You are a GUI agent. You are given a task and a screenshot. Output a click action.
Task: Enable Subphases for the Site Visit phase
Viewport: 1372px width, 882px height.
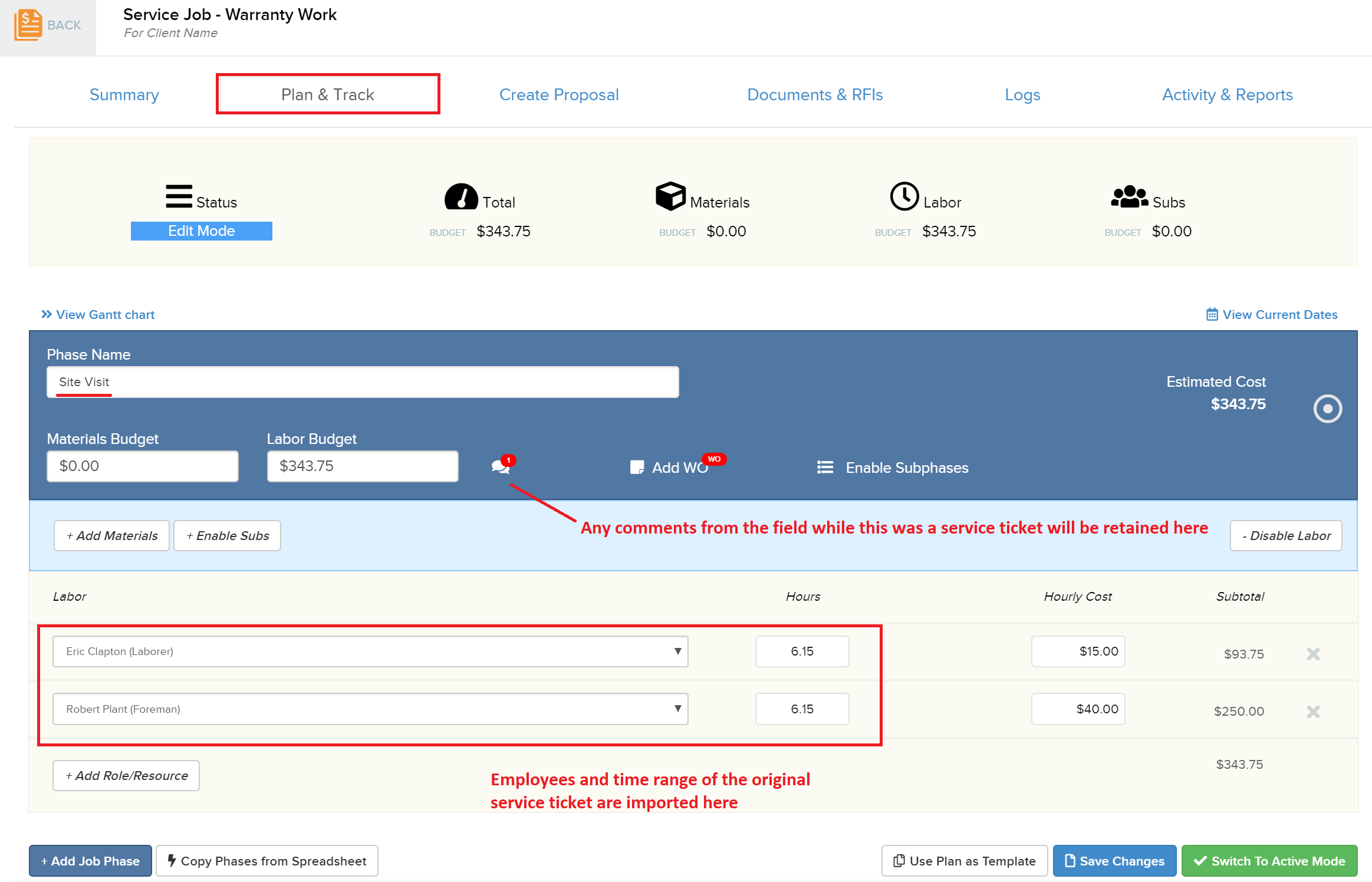click(907, 468)
